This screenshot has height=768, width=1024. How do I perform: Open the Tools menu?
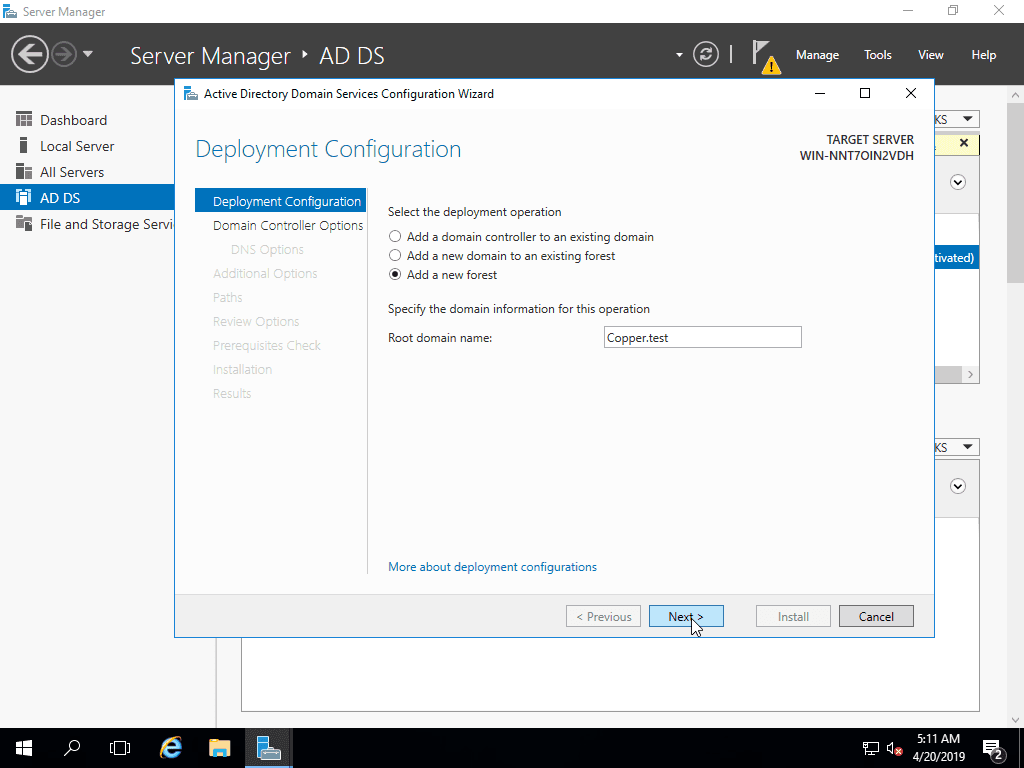pos(878,55)
